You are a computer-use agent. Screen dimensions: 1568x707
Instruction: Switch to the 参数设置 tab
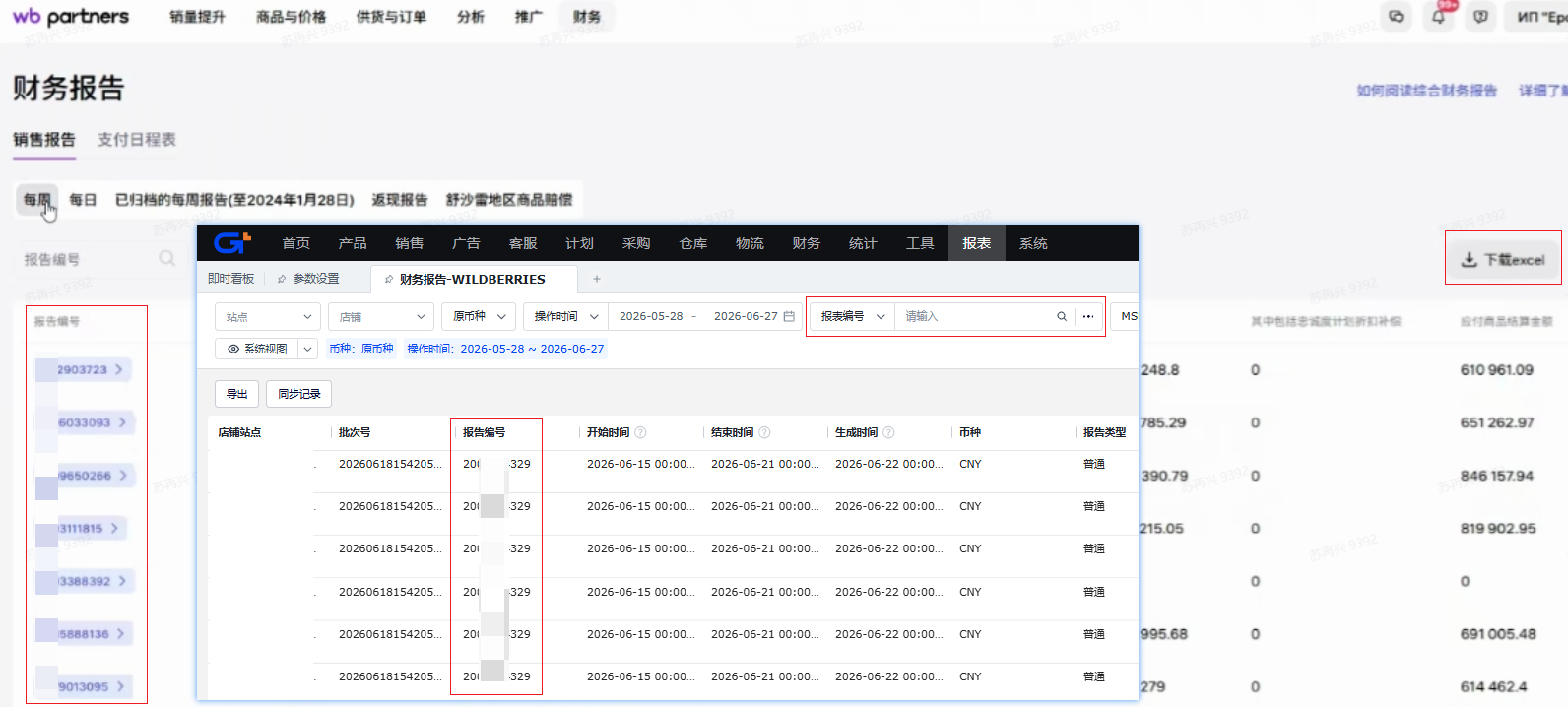pyautogui.click(x=316, y=279)
